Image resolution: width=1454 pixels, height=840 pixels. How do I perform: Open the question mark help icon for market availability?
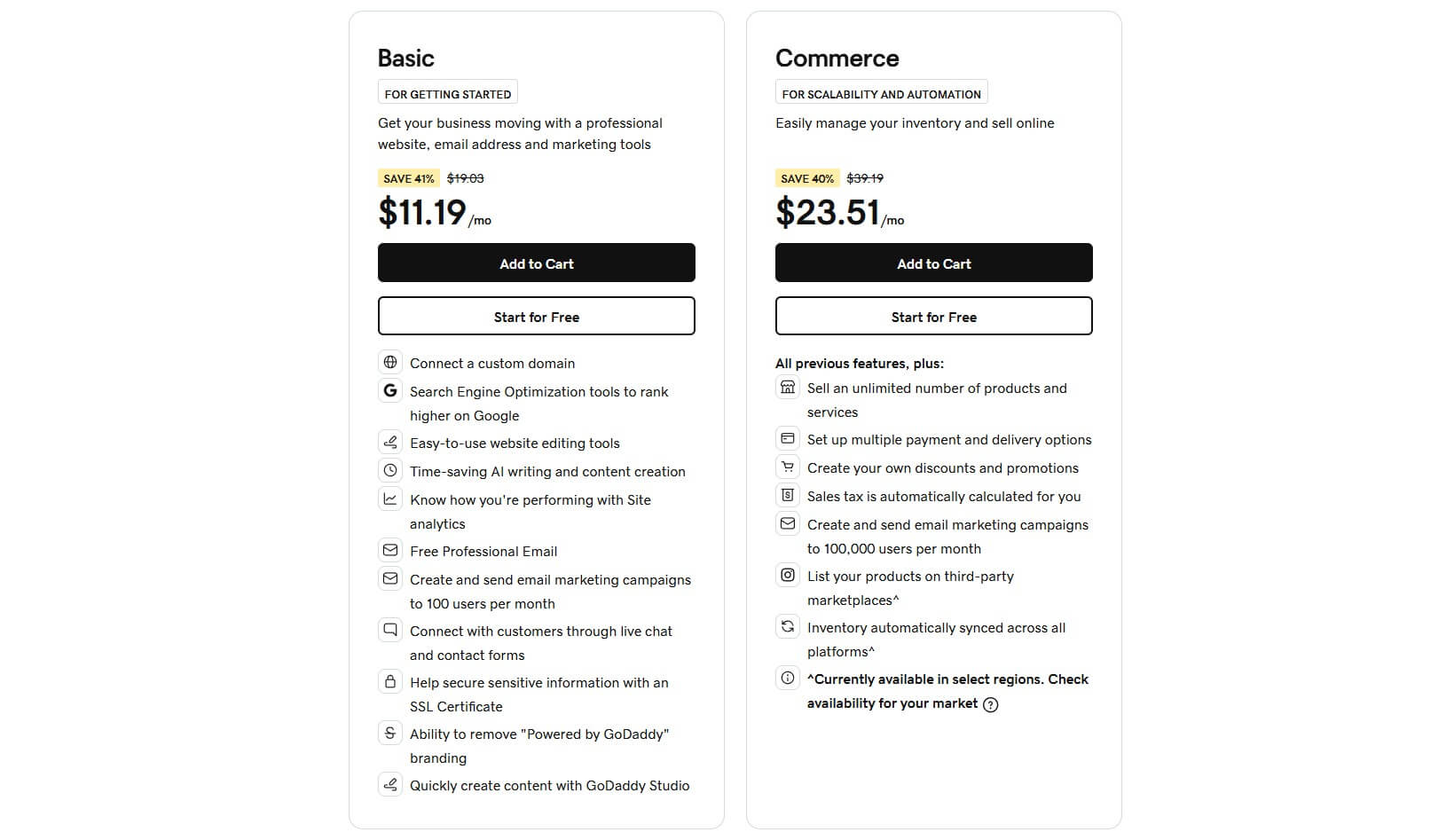tap(991, 704)
